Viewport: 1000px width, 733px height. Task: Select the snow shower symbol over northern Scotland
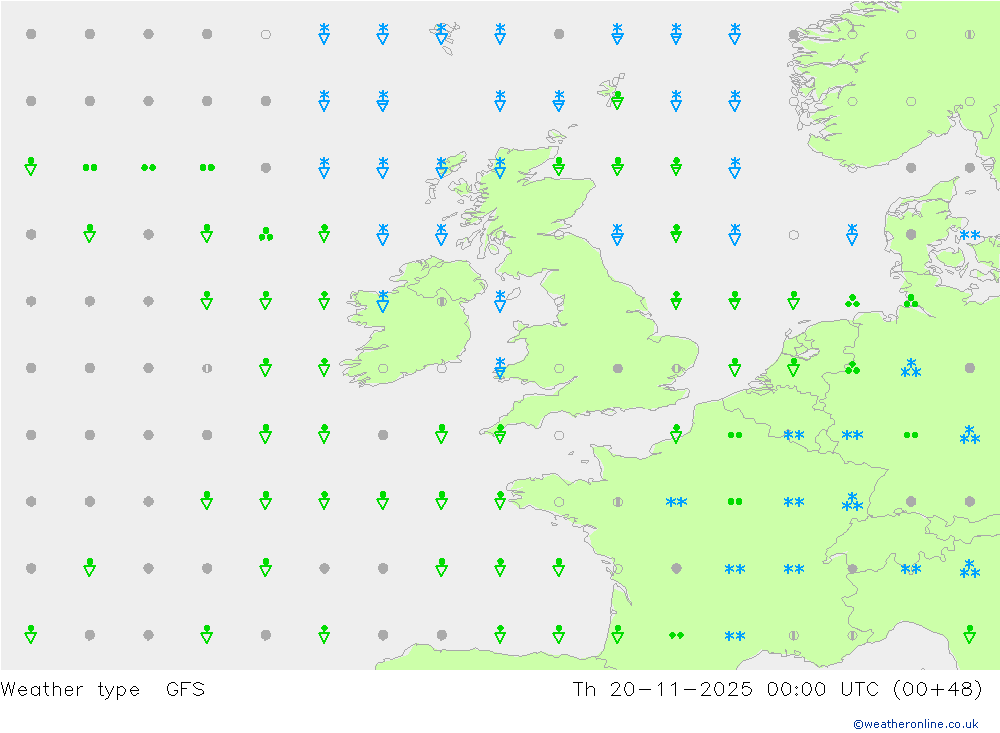[500, 168]
